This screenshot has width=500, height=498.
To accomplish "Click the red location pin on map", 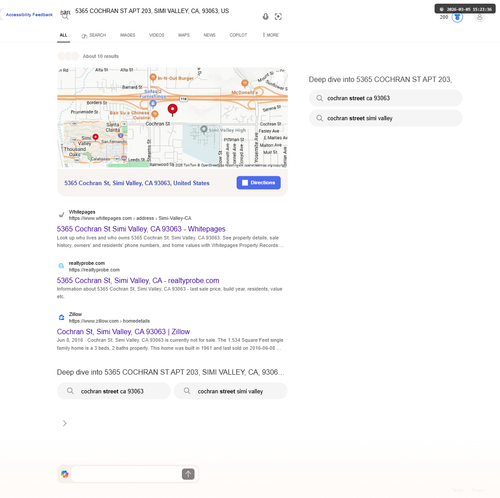I will coord(172,110).
